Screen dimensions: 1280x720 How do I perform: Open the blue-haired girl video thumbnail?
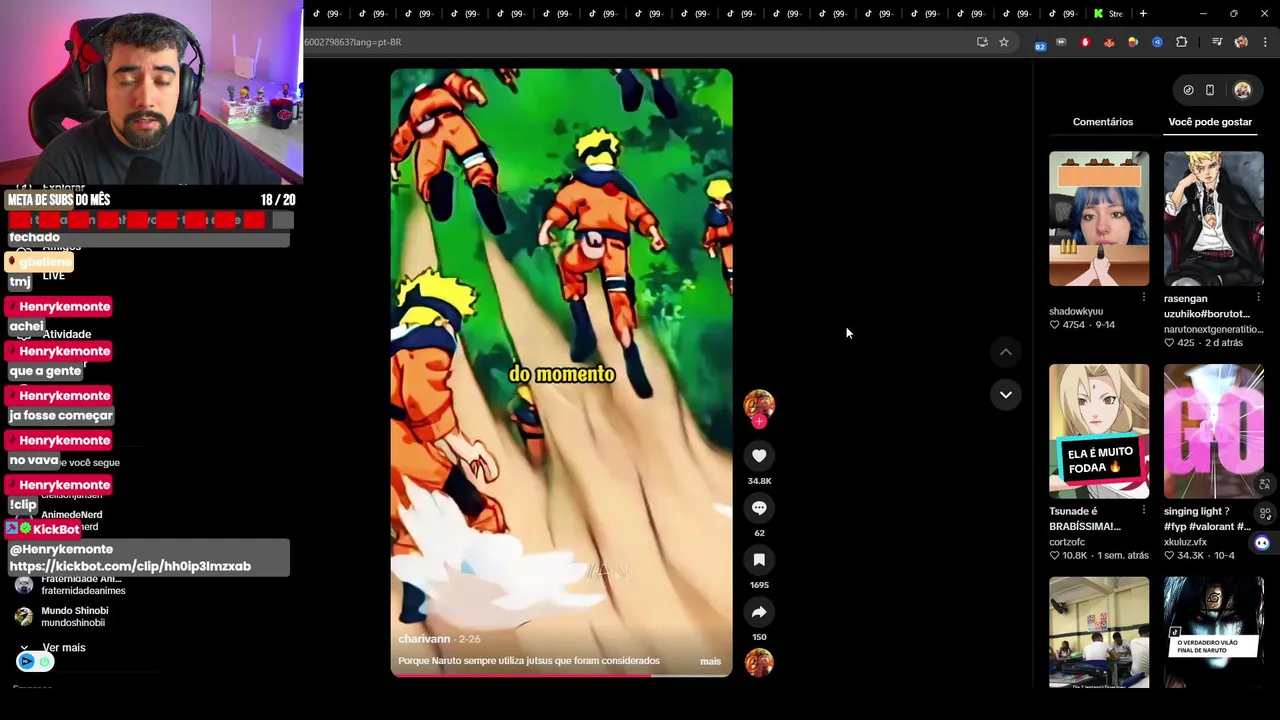point(1099,219)
